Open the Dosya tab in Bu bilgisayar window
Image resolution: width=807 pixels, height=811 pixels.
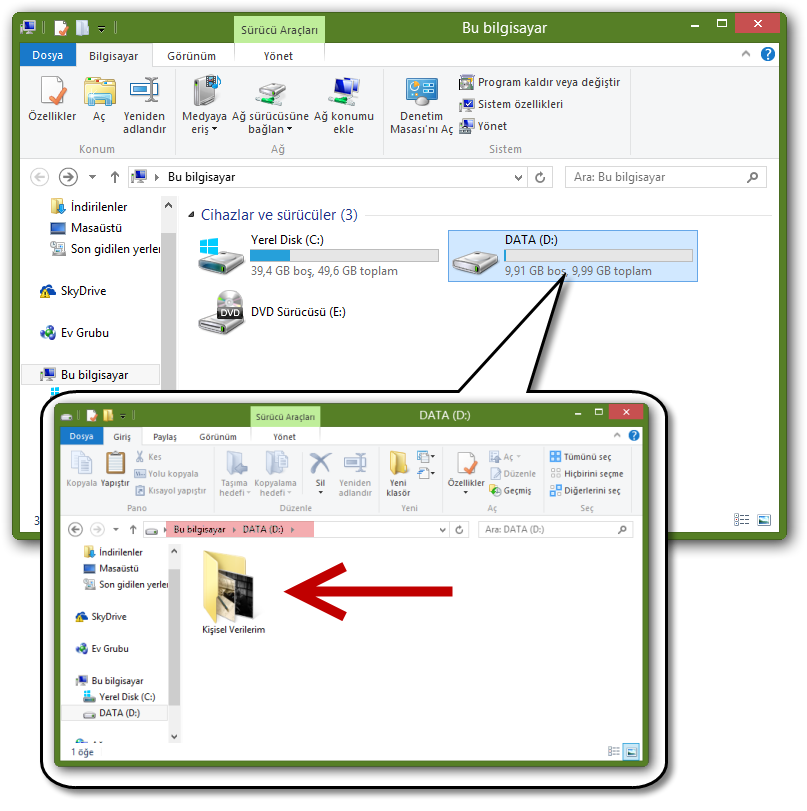tap(48, 55)
